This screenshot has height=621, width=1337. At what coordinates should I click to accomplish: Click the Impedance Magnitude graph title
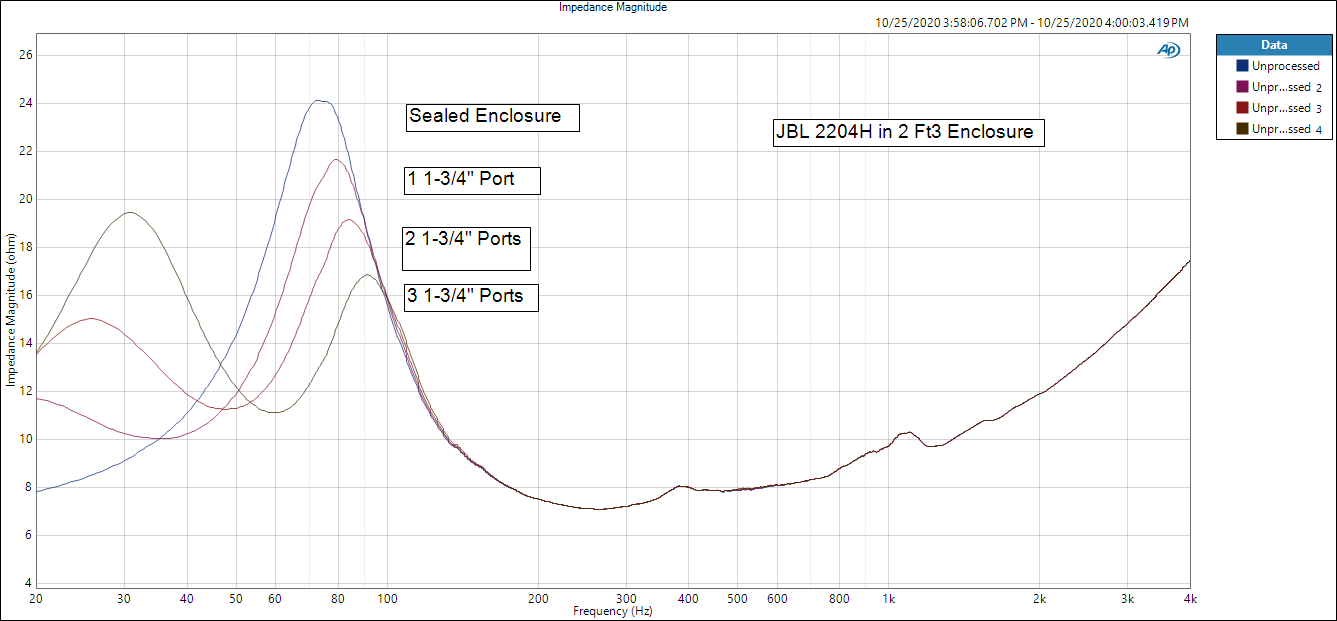613,7
